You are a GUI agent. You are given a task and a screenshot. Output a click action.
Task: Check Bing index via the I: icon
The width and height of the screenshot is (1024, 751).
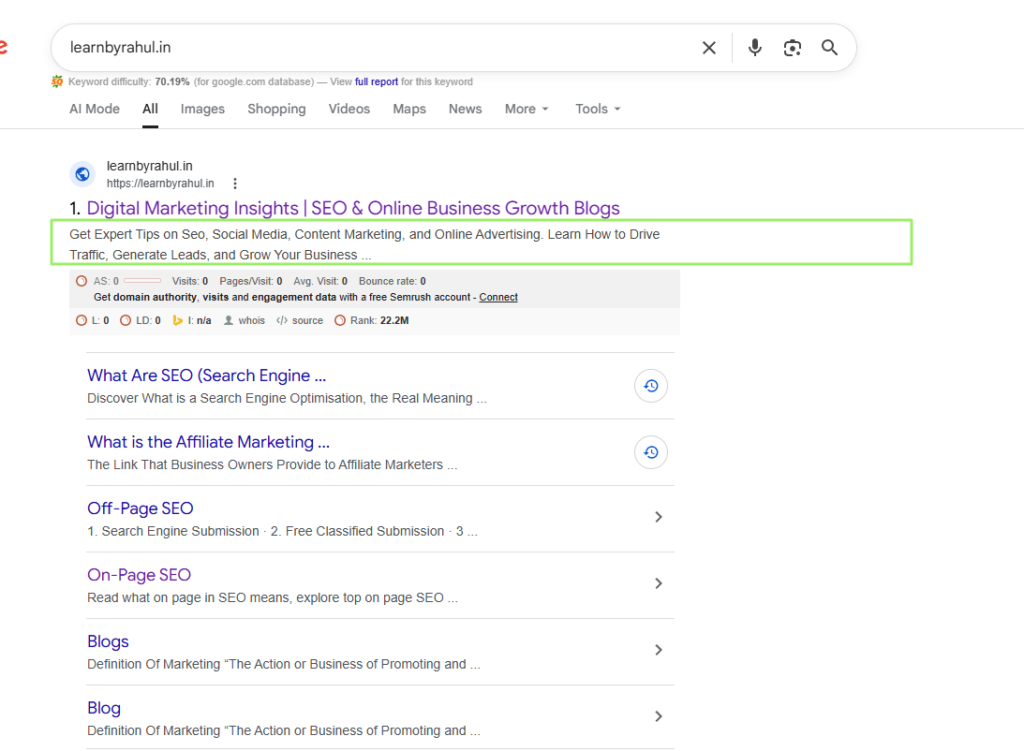click(x=187, y=320)
